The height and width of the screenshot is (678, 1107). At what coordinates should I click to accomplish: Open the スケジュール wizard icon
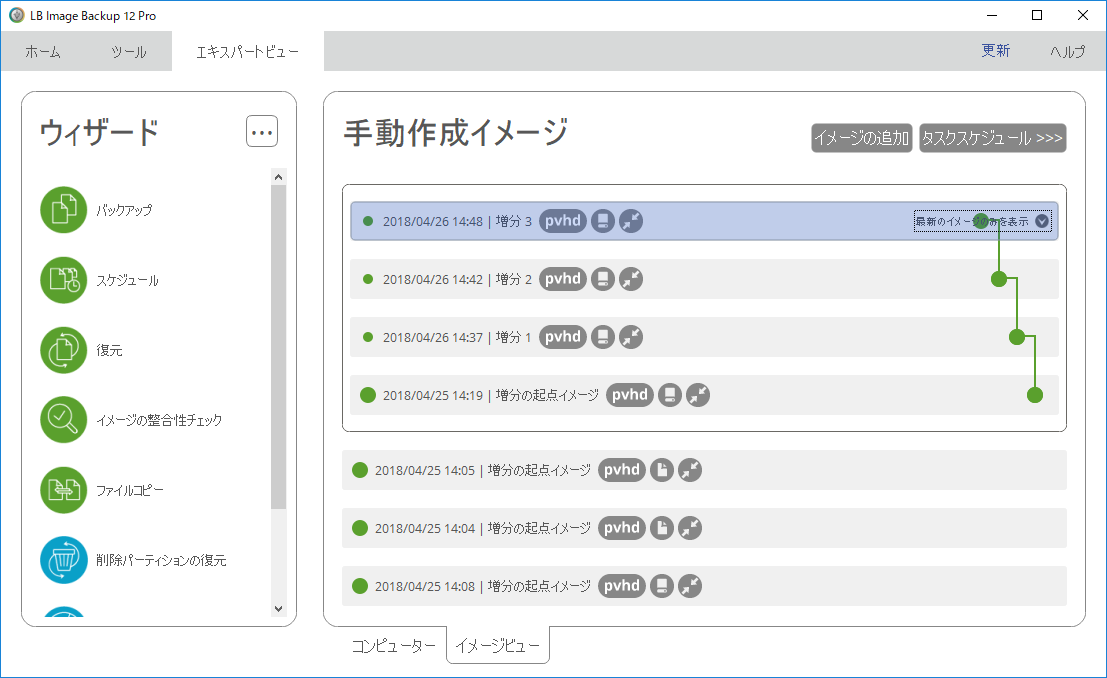tap(64, 280)
